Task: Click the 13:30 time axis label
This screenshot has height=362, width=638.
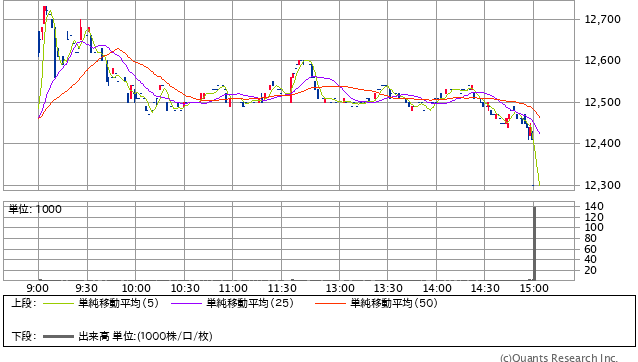Action: [x=388, y=288]
